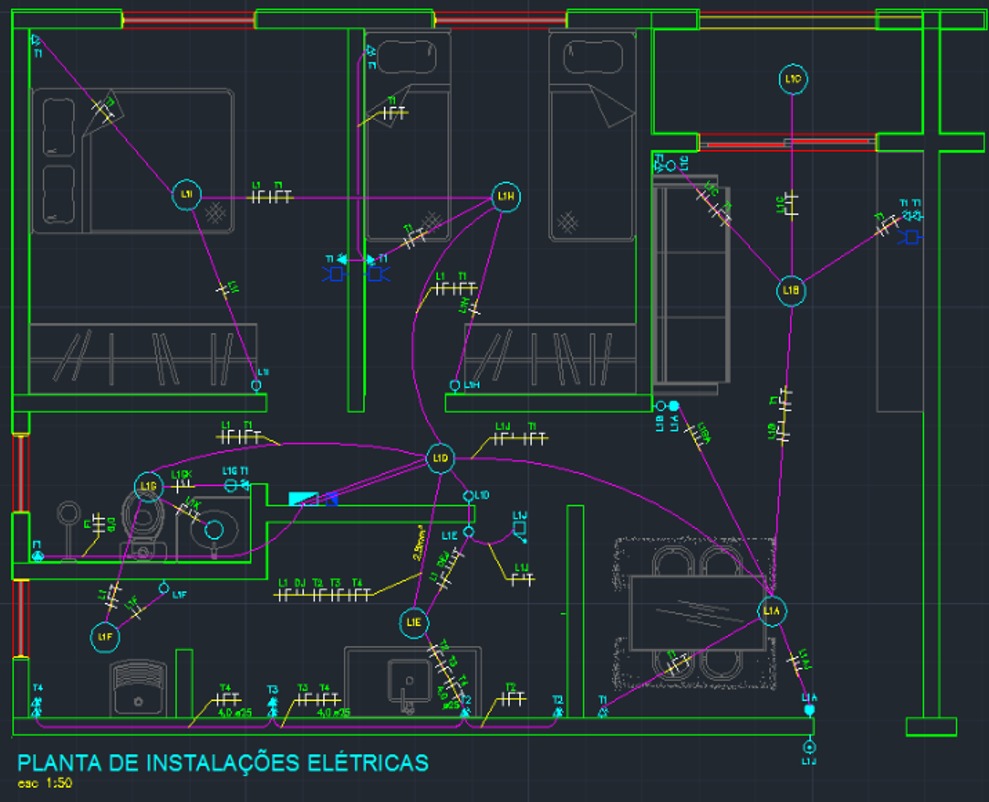Select the L1A light point near dining table
Viewport: 989px width, 802px height.
tap(771, 610)
